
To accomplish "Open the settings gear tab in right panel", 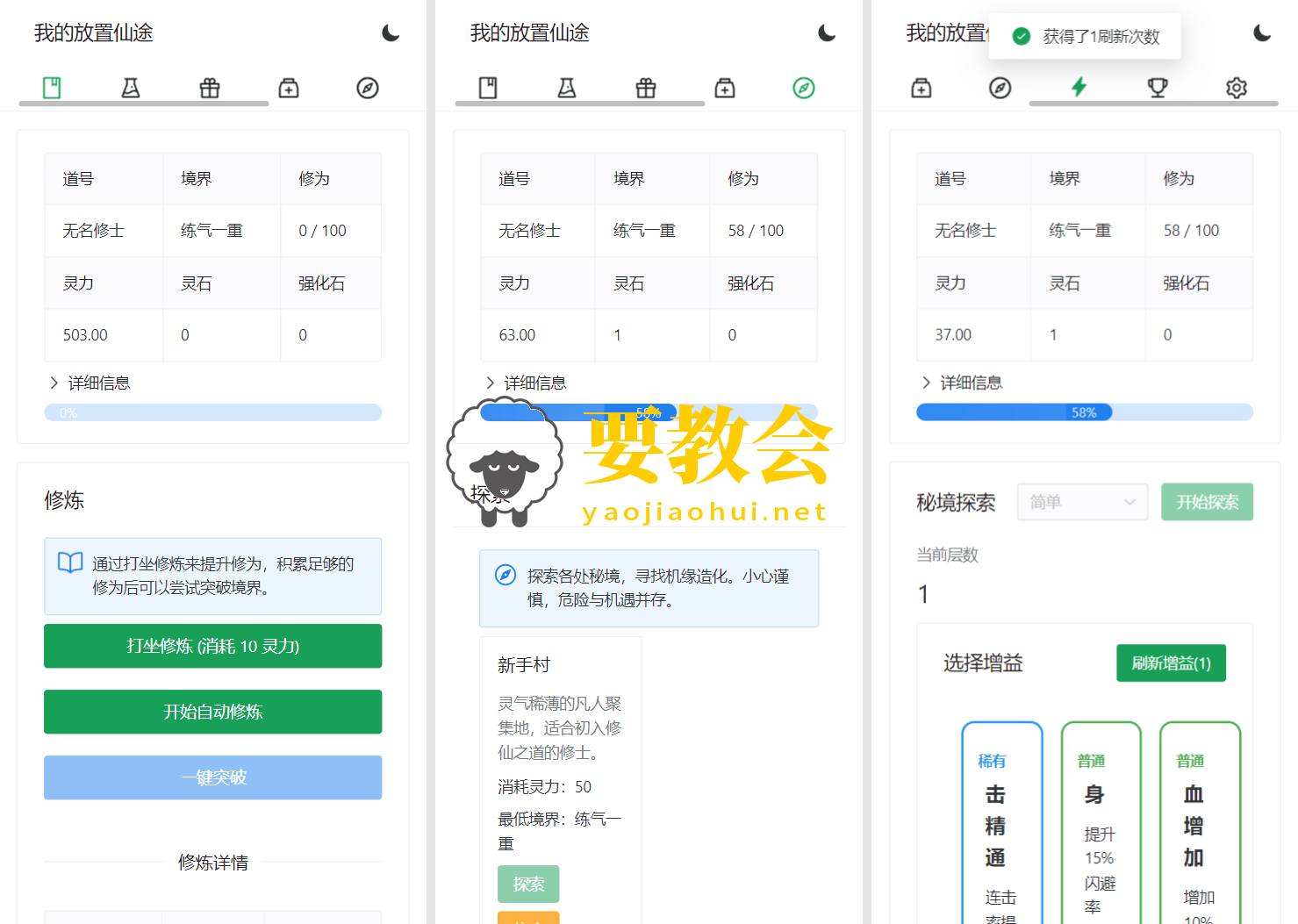I will pos(1237,88).
